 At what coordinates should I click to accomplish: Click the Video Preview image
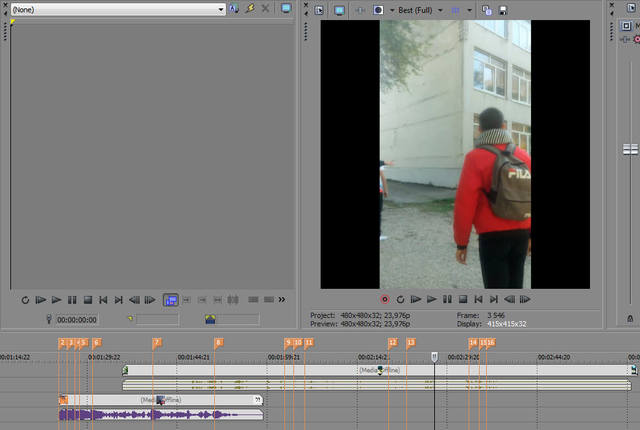pos(455,154)
